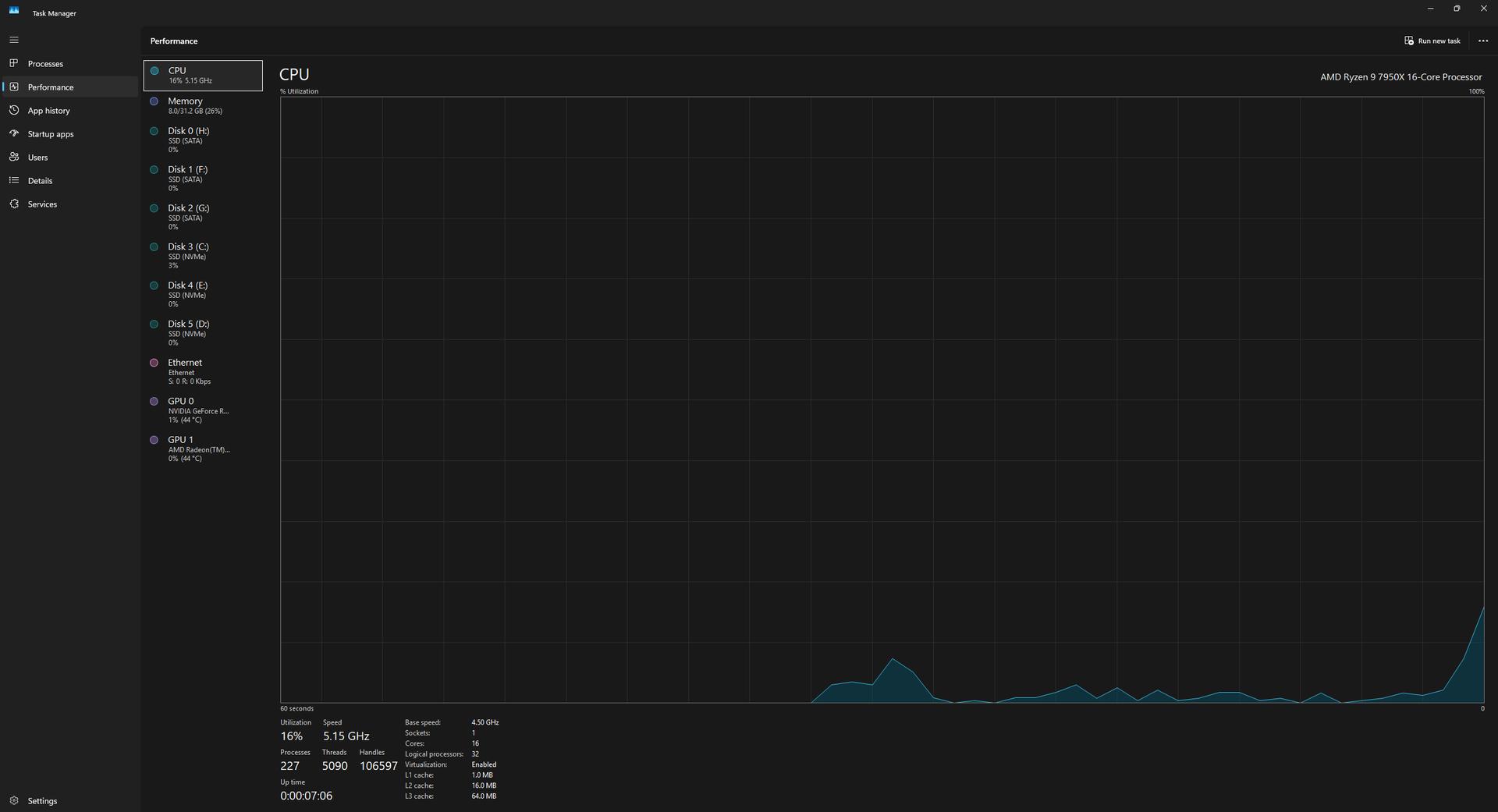The height and width of the screenshot is (812, 1498).
Task: Open the three-dot more options menu
Action: [1482, 41]
